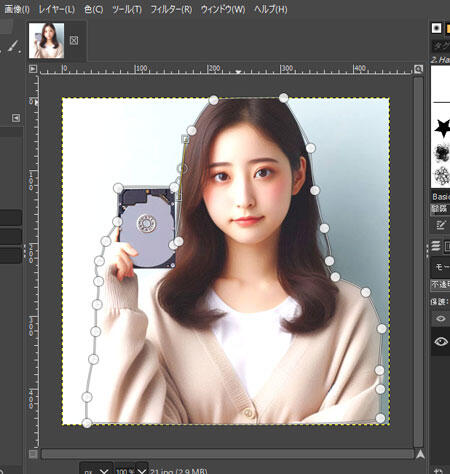Toggle zoom-on-resize icon at ruler's right end
This screenshot has height=474, width=450.
pos(419,69)
